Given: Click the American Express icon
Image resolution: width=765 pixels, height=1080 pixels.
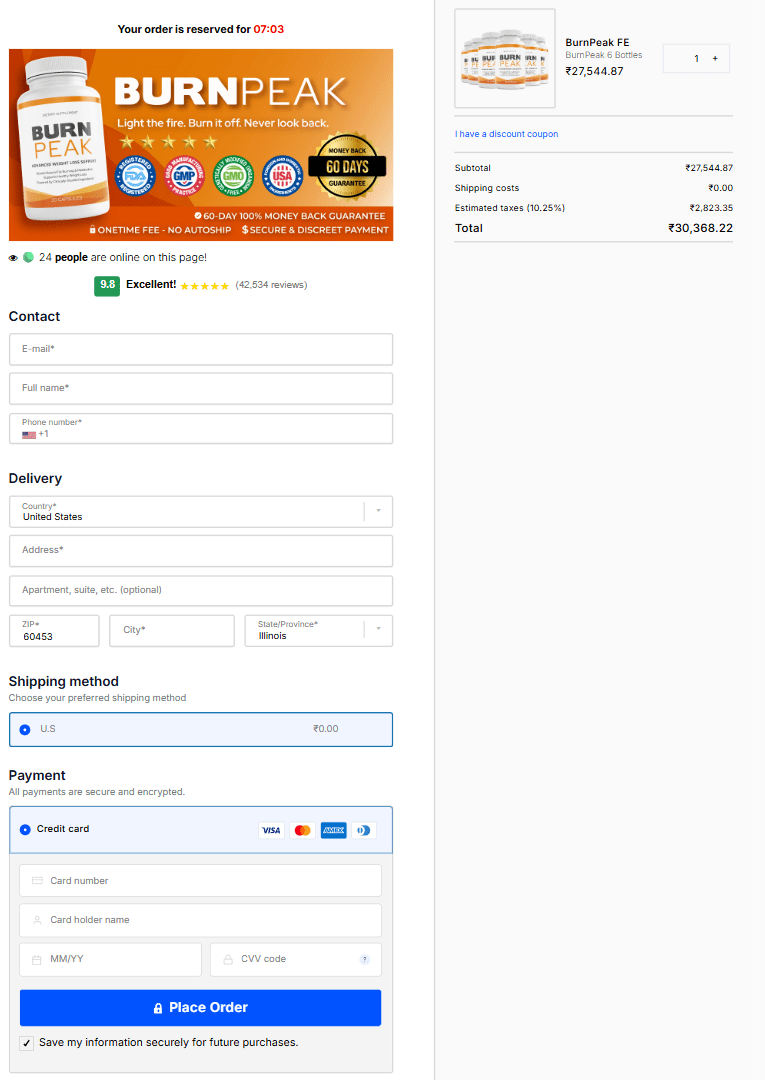Looking at the screenshot, I should click(x=333, y=830).
